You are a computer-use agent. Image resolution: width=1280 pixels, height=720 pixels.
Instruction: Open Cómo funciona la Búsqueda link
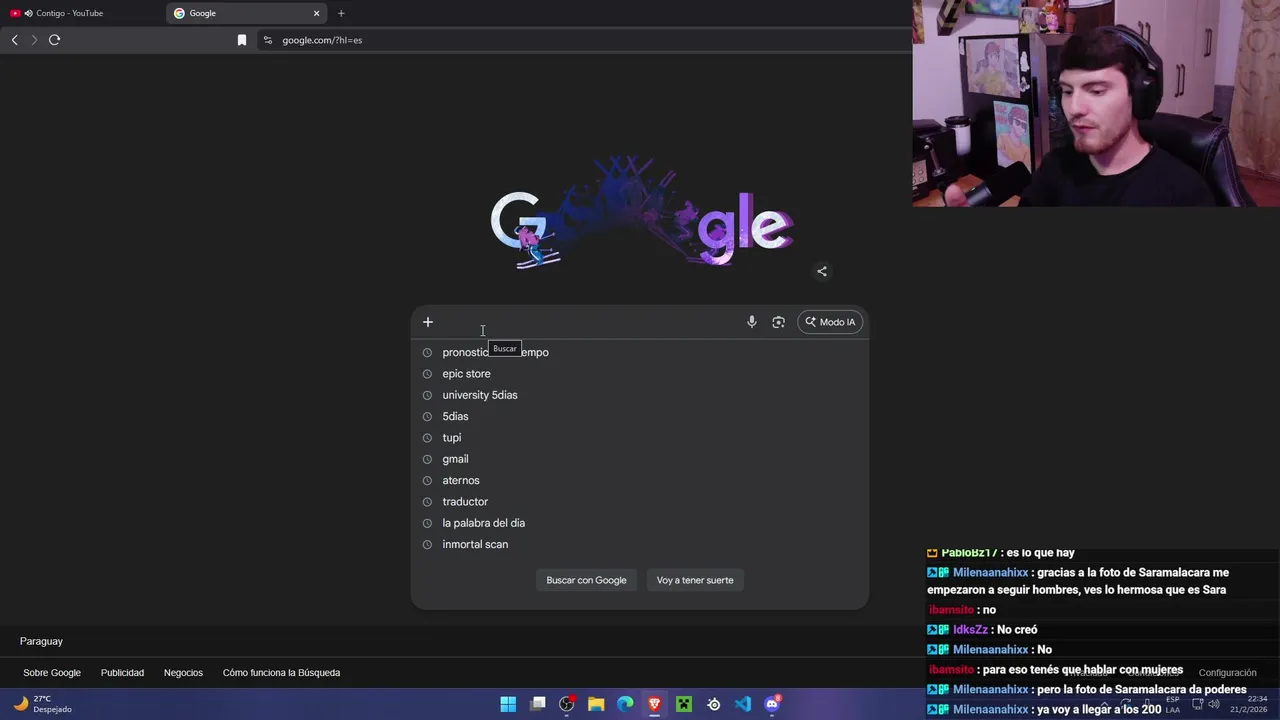pyautogui.click(x=281, y=673)
